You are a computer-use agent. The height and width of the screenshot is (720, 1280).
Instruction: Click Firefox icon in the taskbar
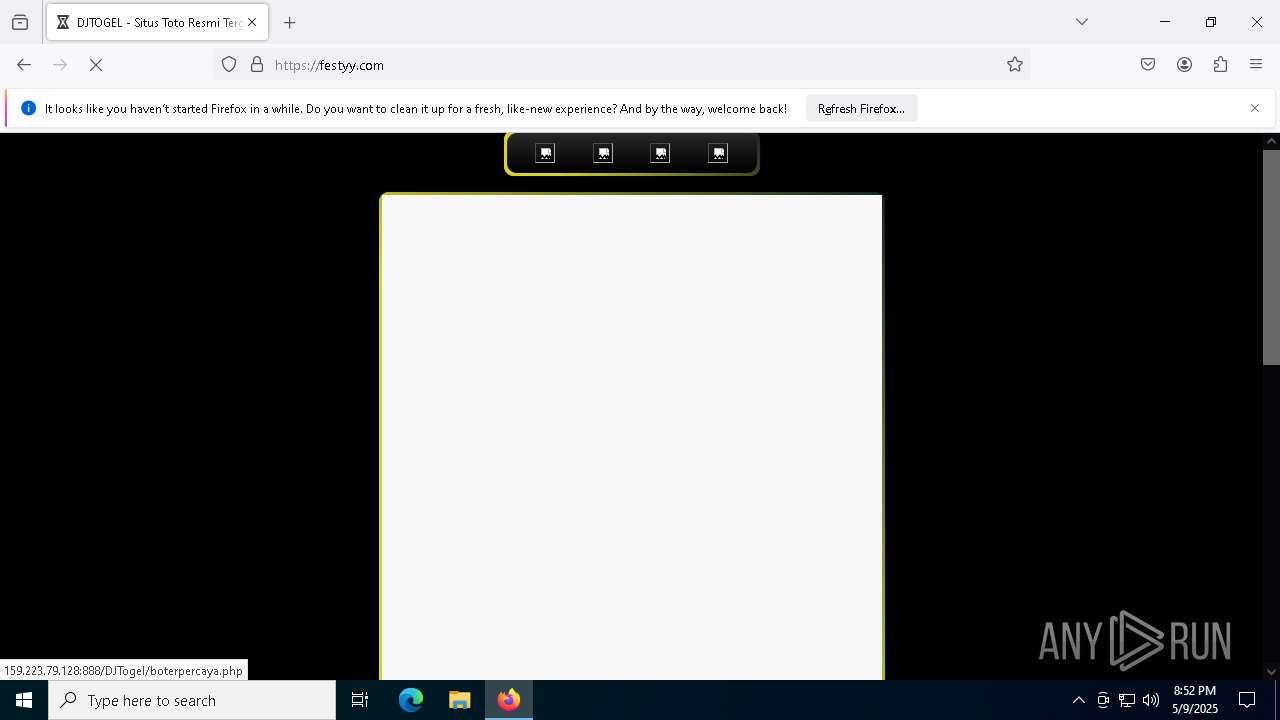pyautogui.click(x=509, y=700)
